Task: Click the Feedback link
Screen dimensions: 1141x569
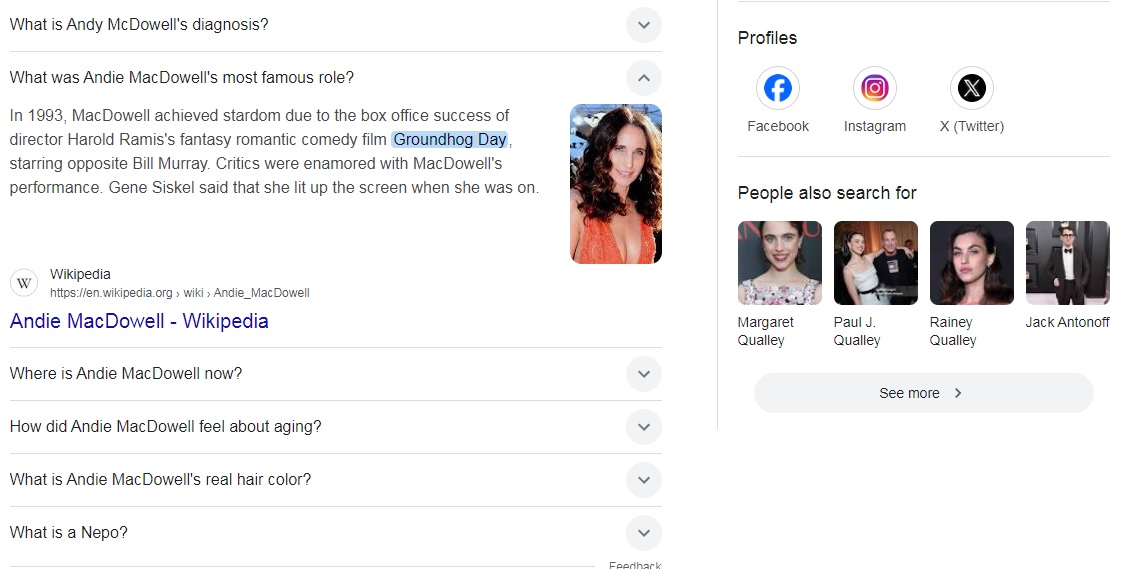Action: point(635,565)
